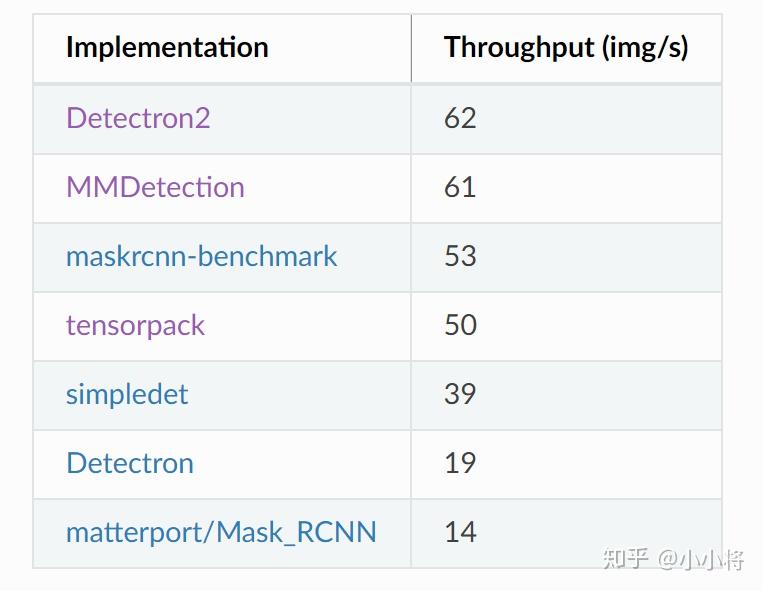The width and height of the screenshot is (763, 591).
Task: Click the throughput value 50
Action: pos(460,325)
